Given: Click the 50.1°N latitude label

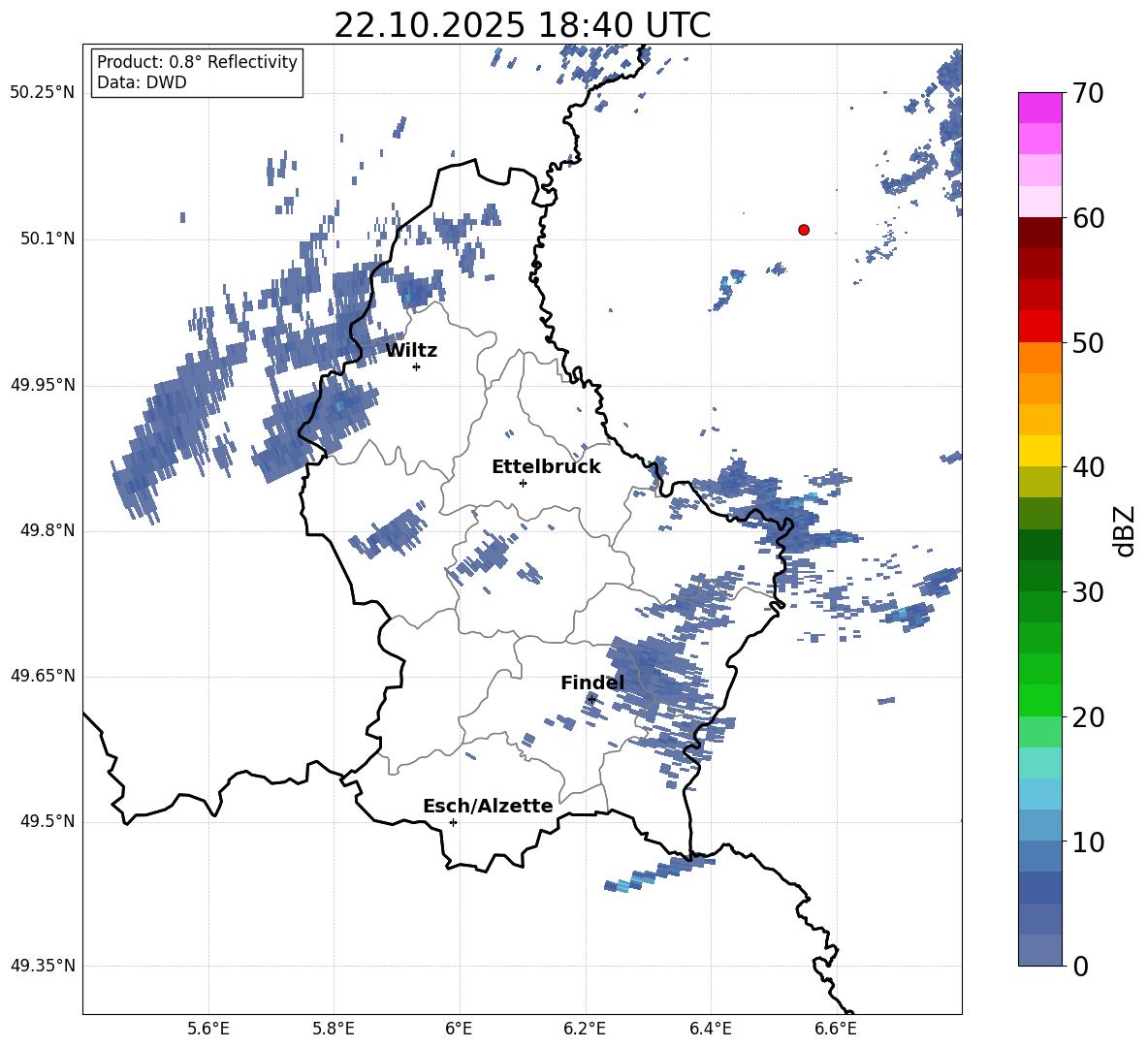Looking at the screenshot, I should [x=48, y=238].
